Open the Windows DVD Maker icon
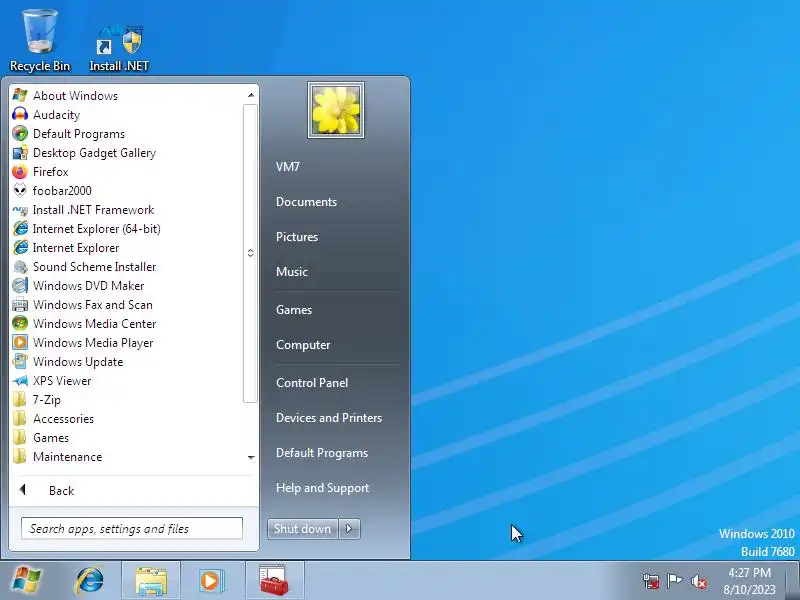 (x=20, y=286)
